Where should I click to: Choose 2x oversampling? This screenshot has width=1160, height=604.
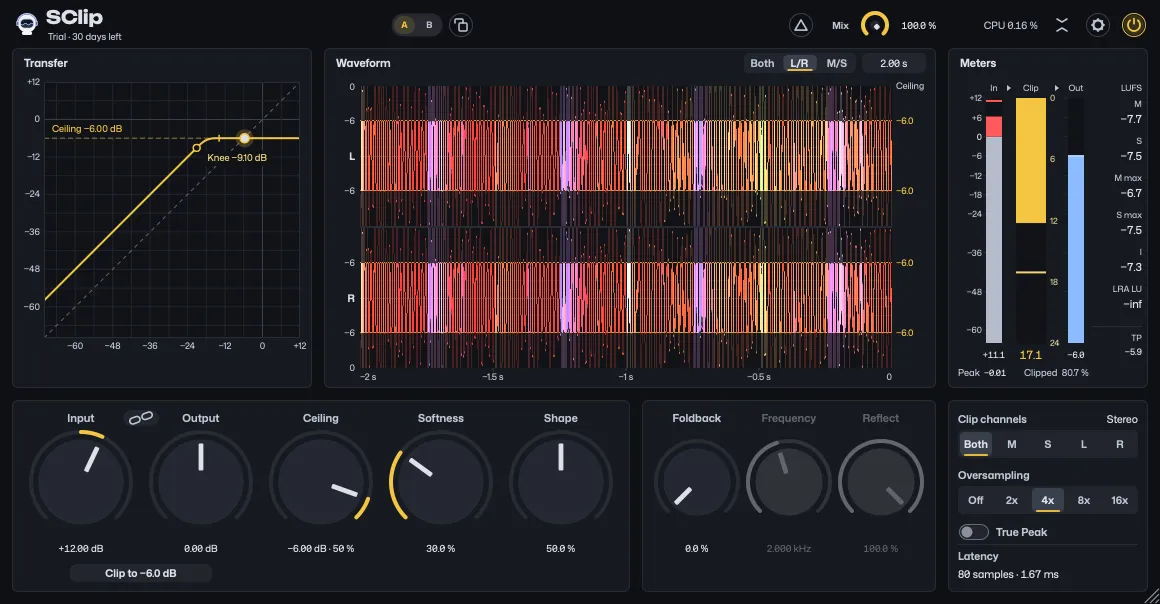click(x=1011, y=500)
